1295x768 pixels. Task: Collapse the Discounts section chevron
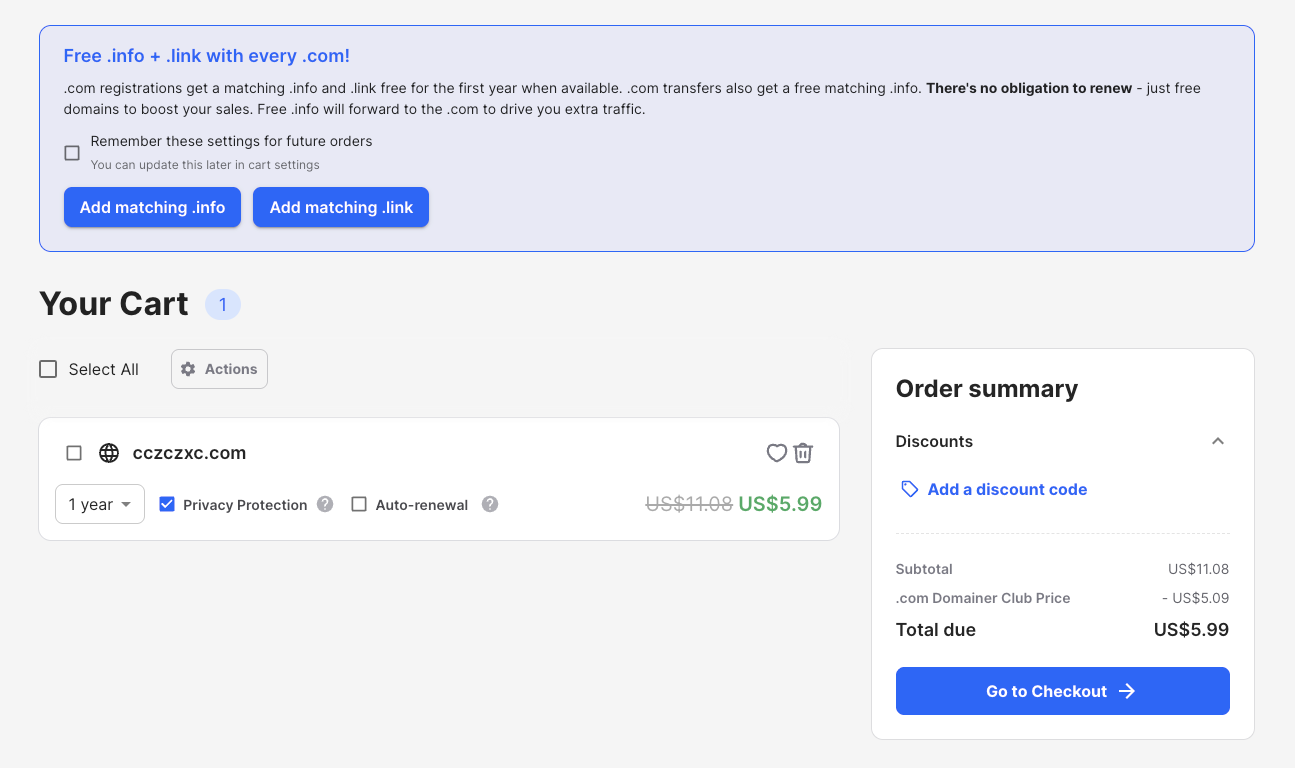(1217, 441)
